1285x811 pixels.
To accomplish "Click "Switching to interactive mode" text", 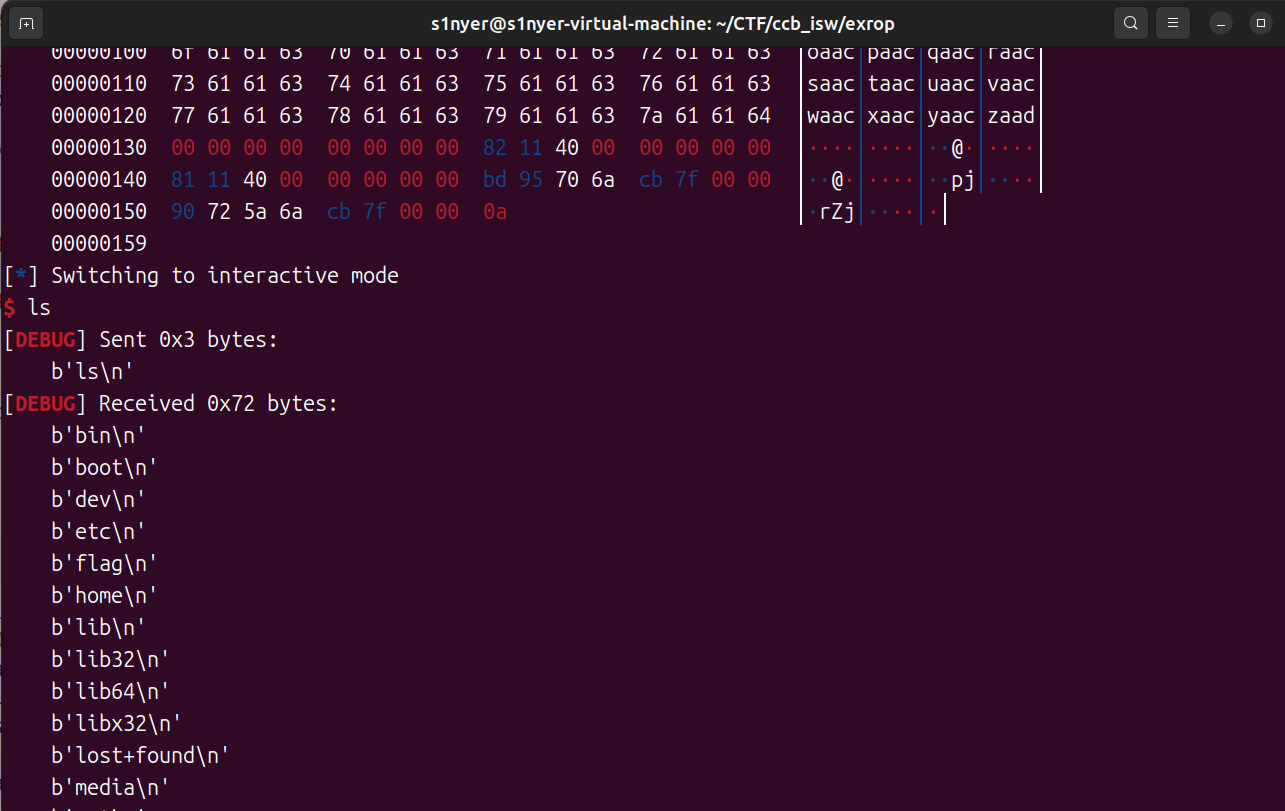I will [x=224, y=275].
